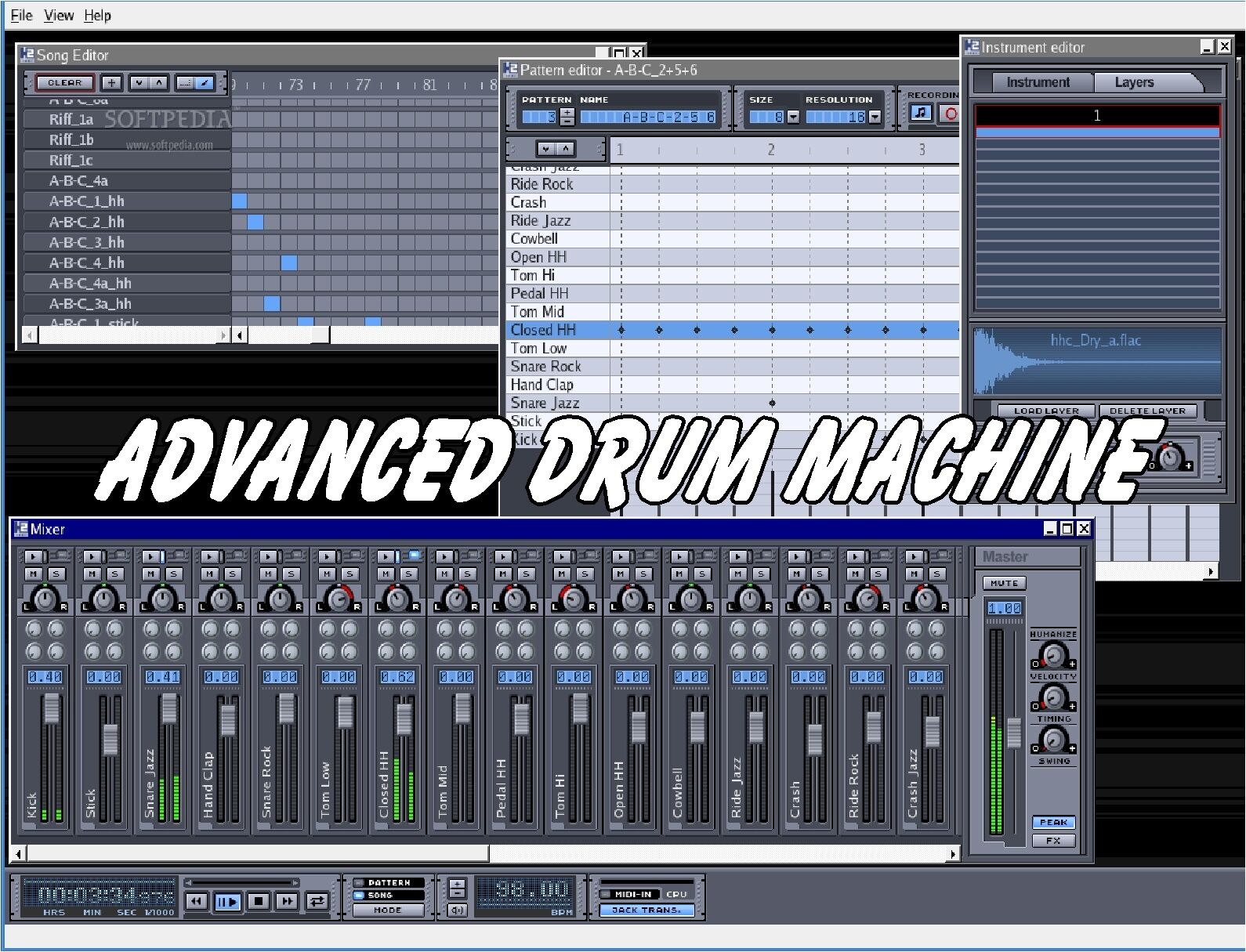Mute the Snare Jazz channel
This screenshot has width=1246, height=952.
pyautogui.click(x=151, y=574)
